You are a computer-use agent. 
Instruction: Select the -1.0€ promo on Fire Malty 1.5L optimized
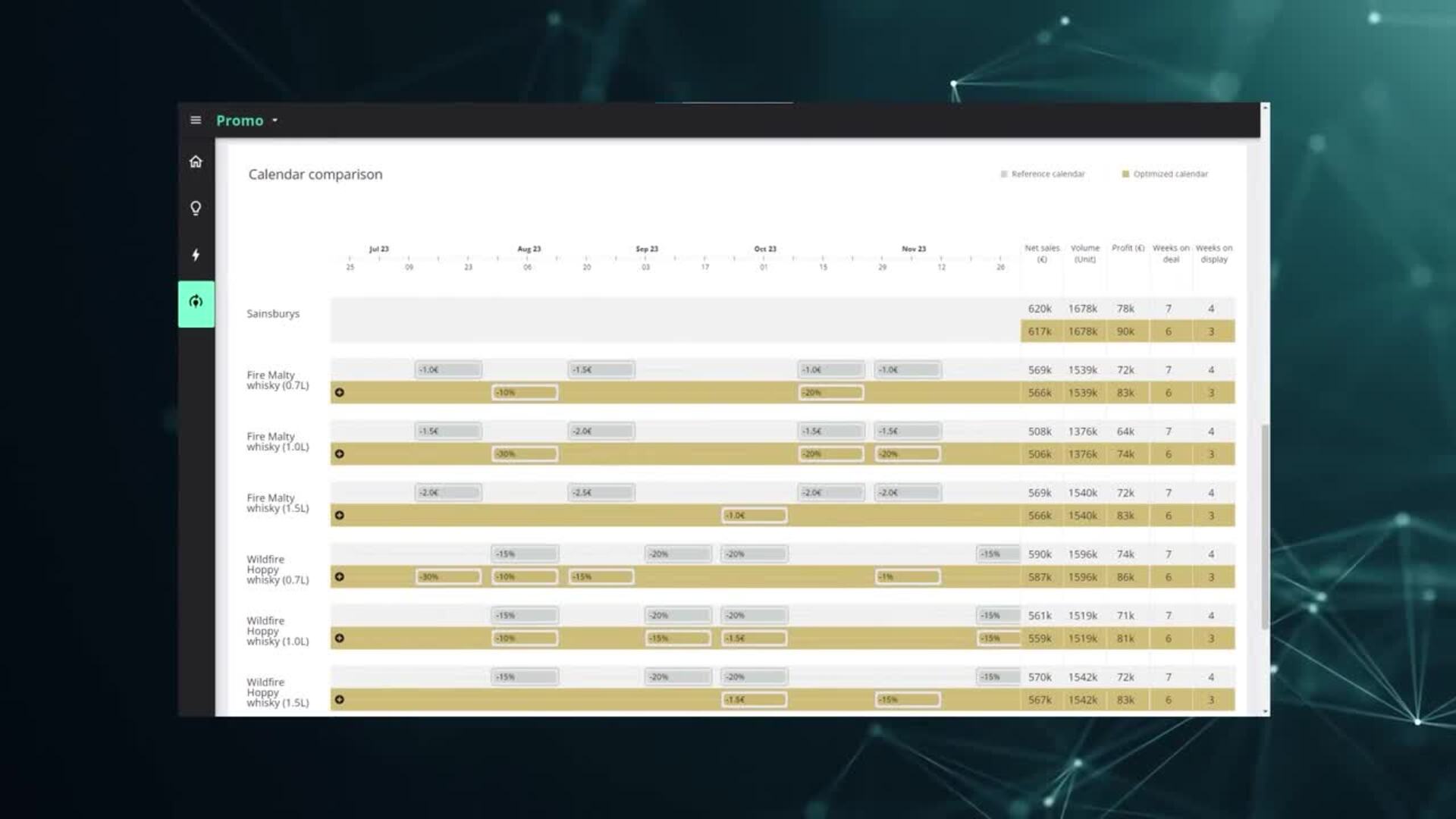(754, 515)
